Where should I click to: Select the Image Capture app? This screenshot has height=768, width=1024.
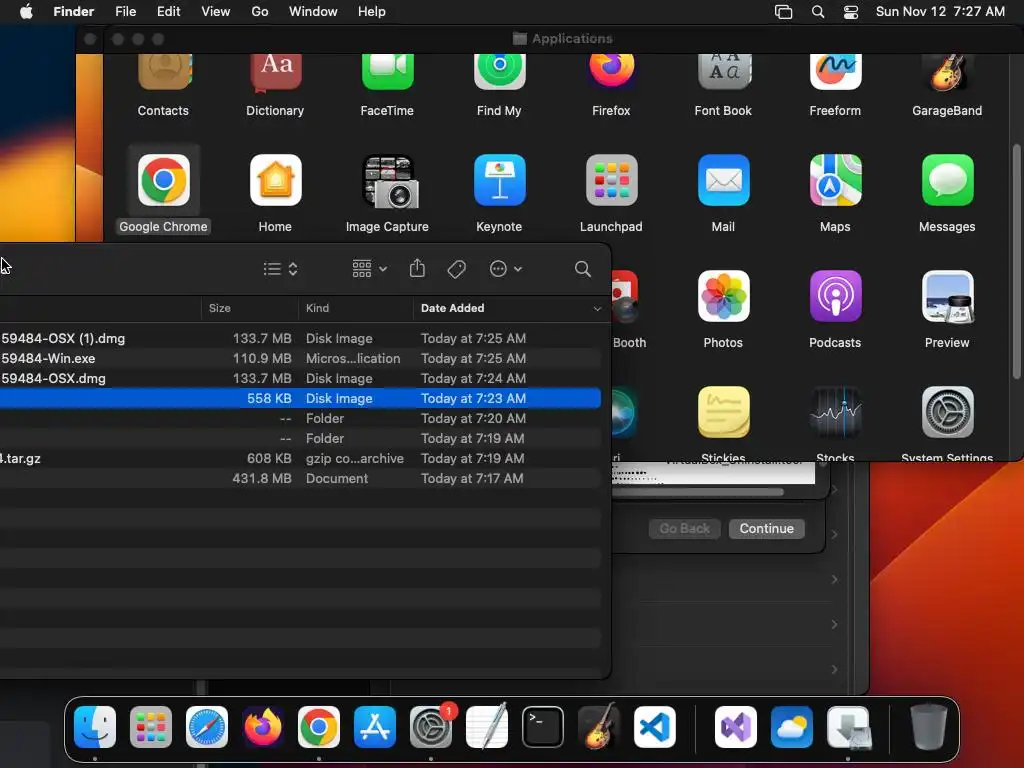click(x=390, y=181)
